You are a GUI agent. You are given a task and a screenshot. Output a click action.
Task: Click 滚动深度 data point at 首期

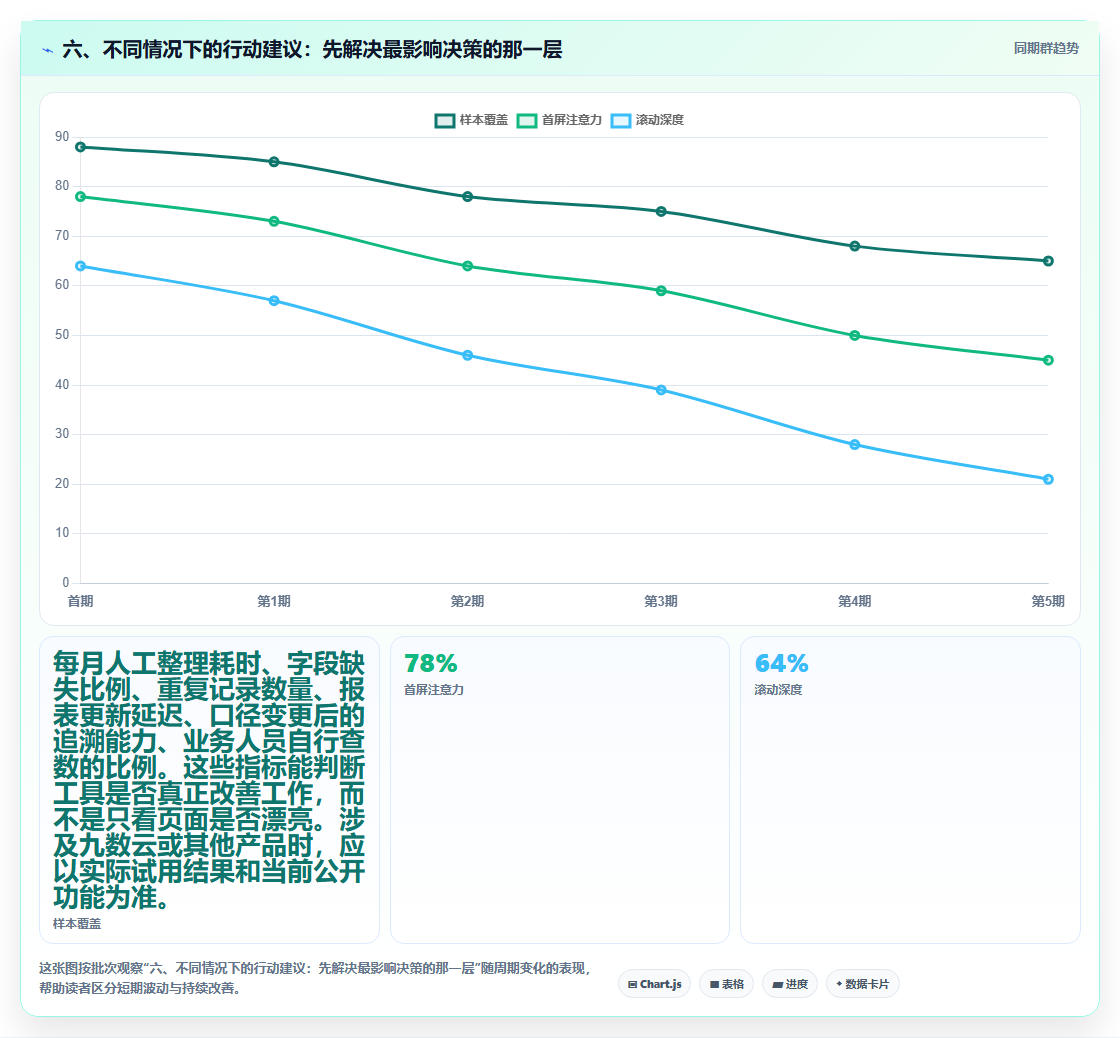(x=81, y=266)
